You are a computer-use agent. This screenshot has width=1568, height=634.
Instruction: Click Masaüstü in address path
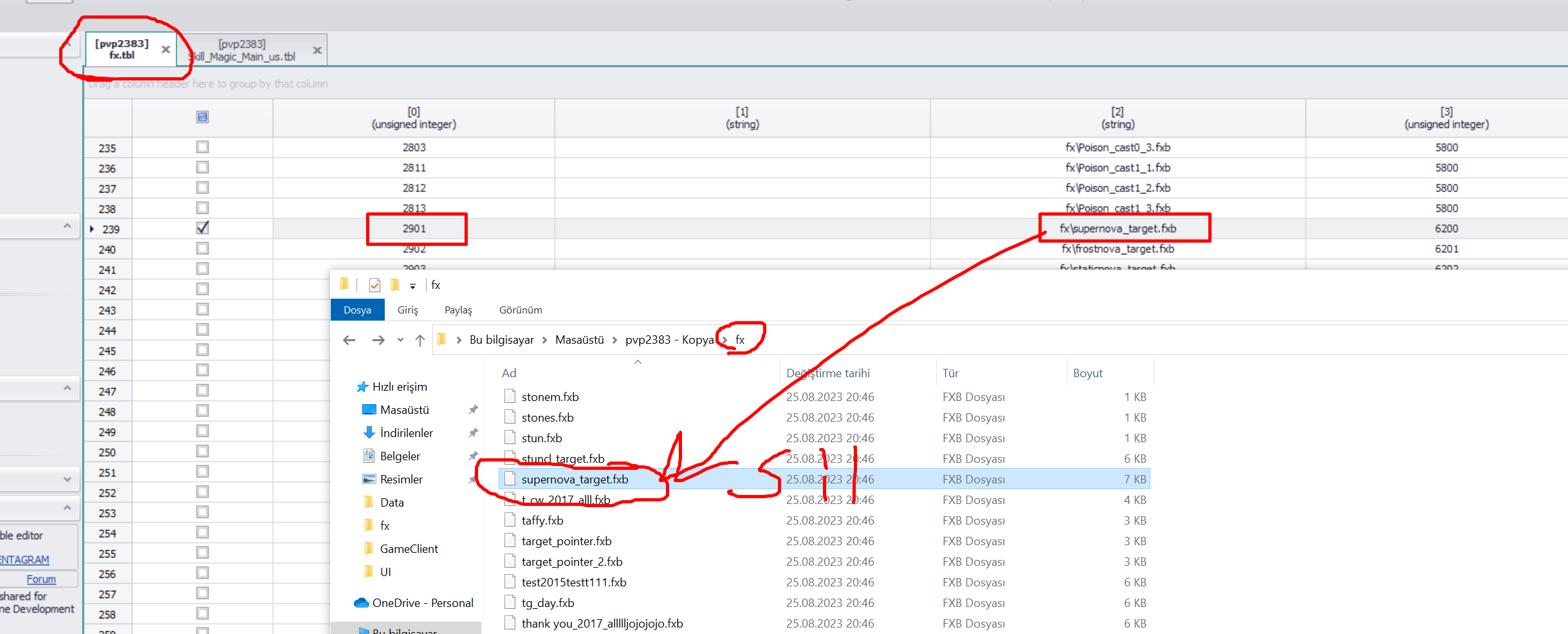579,340
